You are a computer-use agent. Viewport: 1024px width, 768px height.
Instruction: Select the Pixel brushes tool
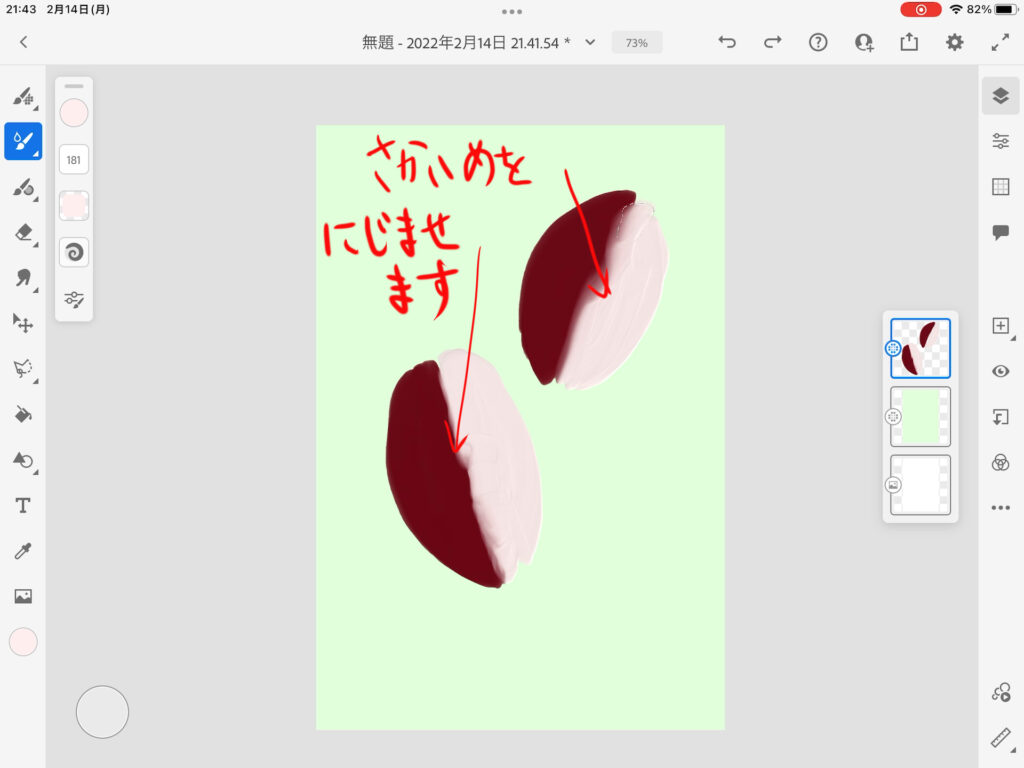pos(22,97)
